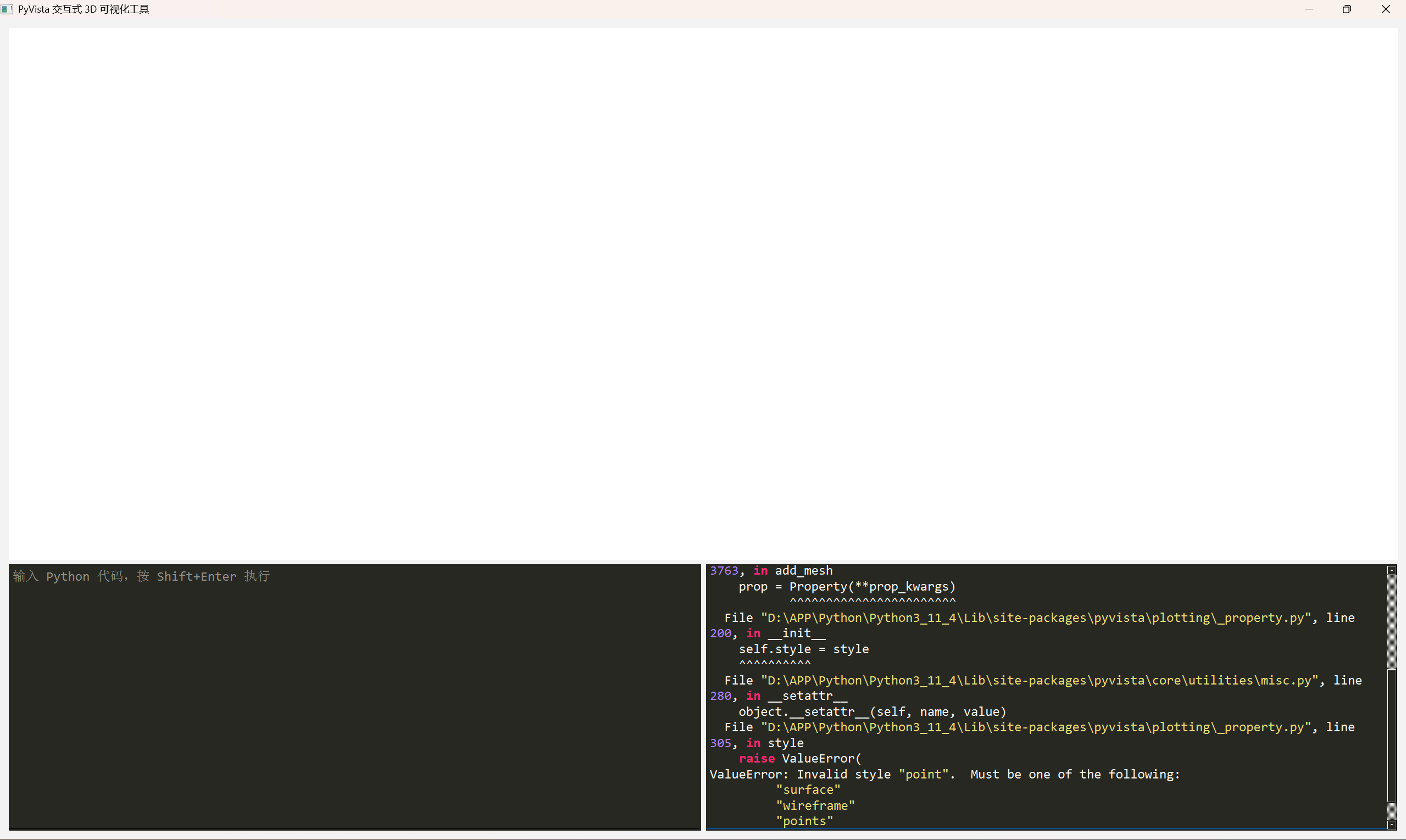The image size is (1406, 840).
Task: Click the "self.style = style" traceback line
Action: 803,649
